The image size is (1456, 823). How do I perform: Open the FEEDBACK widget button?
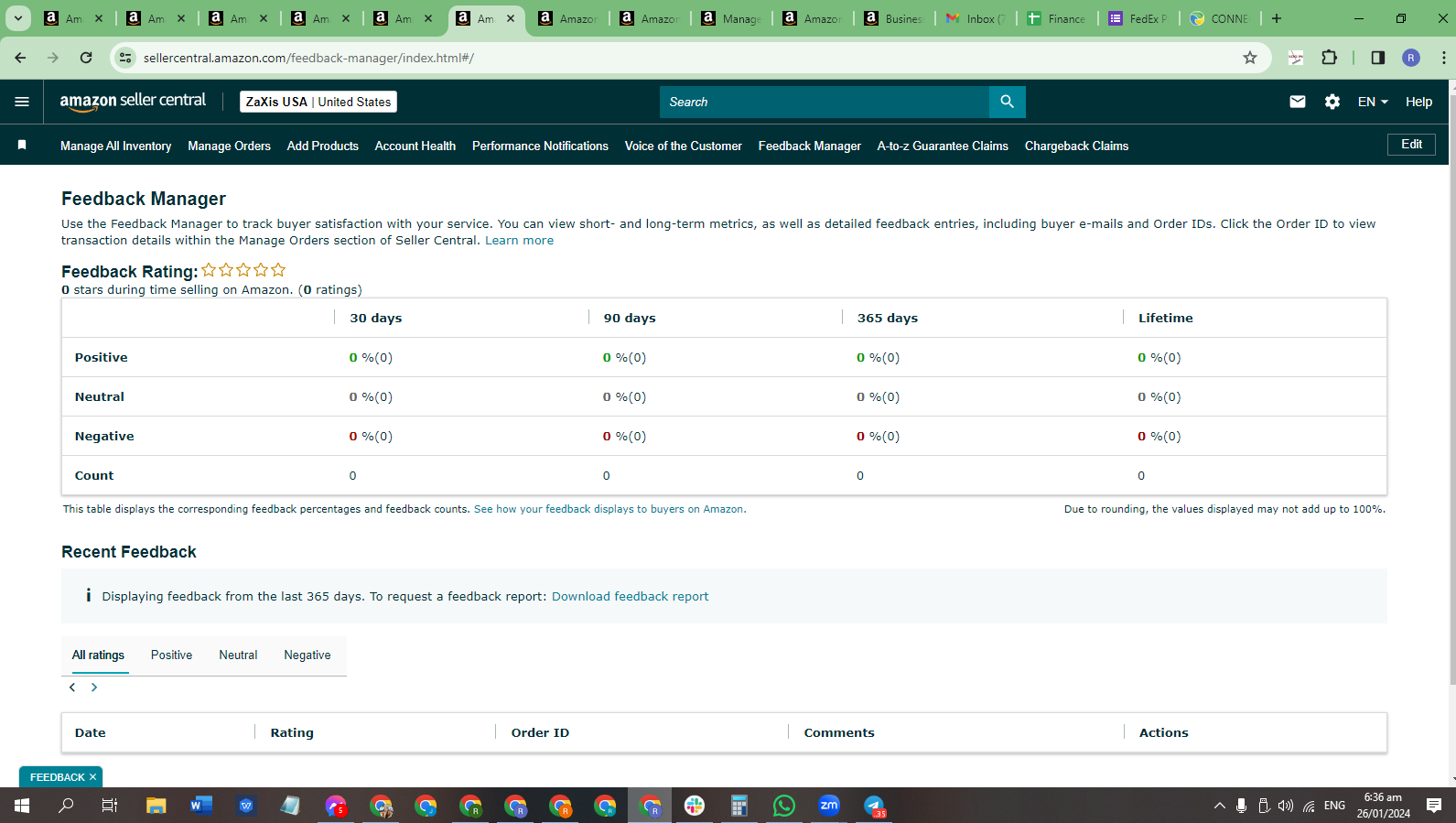click(57, 777)
